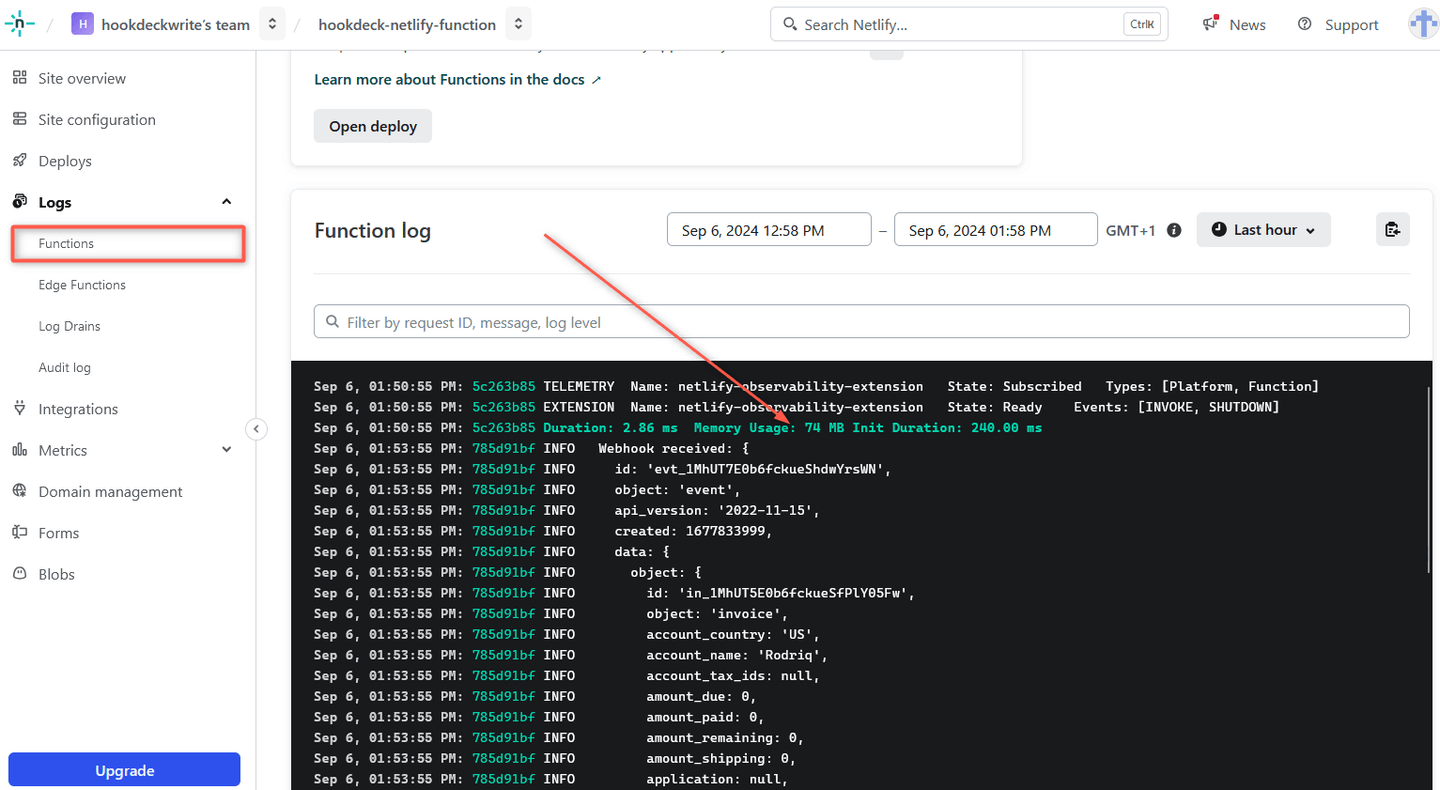Select the Site overview icon in sidebar
Image resolution: width=1440 pixels, height=790 pixels.
pyautogui.click(x=19, y=78)
